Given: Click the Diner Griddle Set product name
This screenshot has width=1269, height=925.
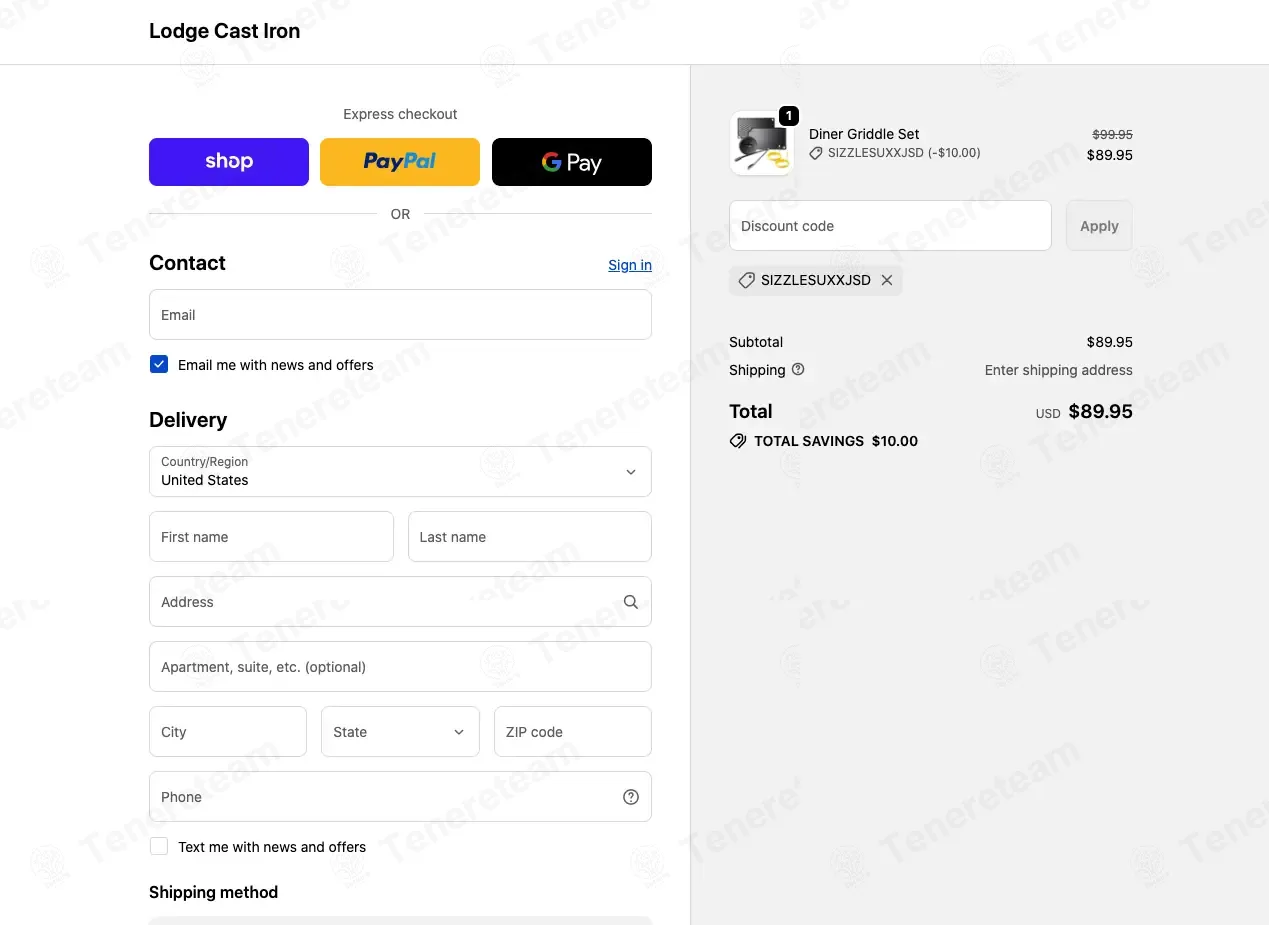Looking at the screenshot, I should pyautogui.click(x=864, y=134).
